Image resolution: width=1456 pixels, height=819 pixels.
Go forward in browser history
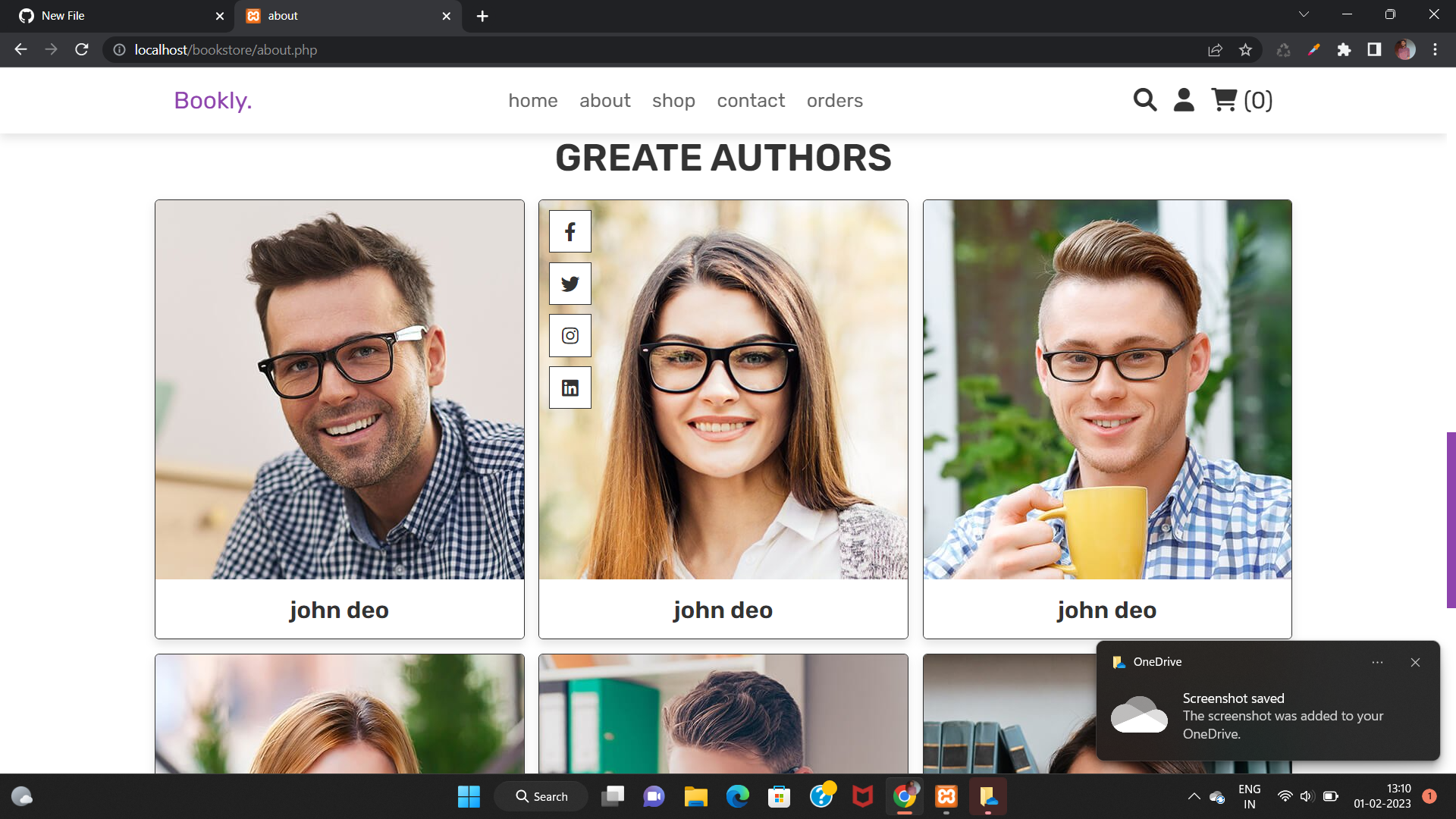(x=51, y=49)
